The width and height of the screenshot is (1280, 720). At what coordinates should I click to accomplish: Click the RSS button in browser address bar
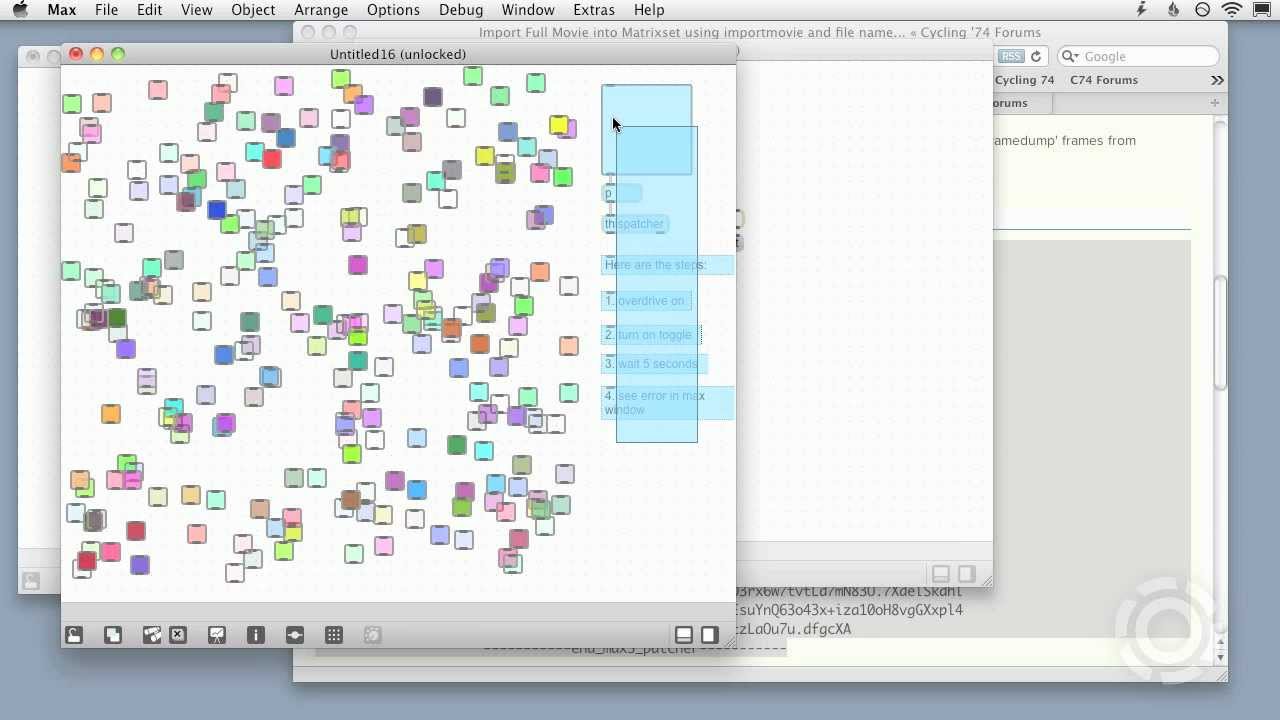(1011, 56)
